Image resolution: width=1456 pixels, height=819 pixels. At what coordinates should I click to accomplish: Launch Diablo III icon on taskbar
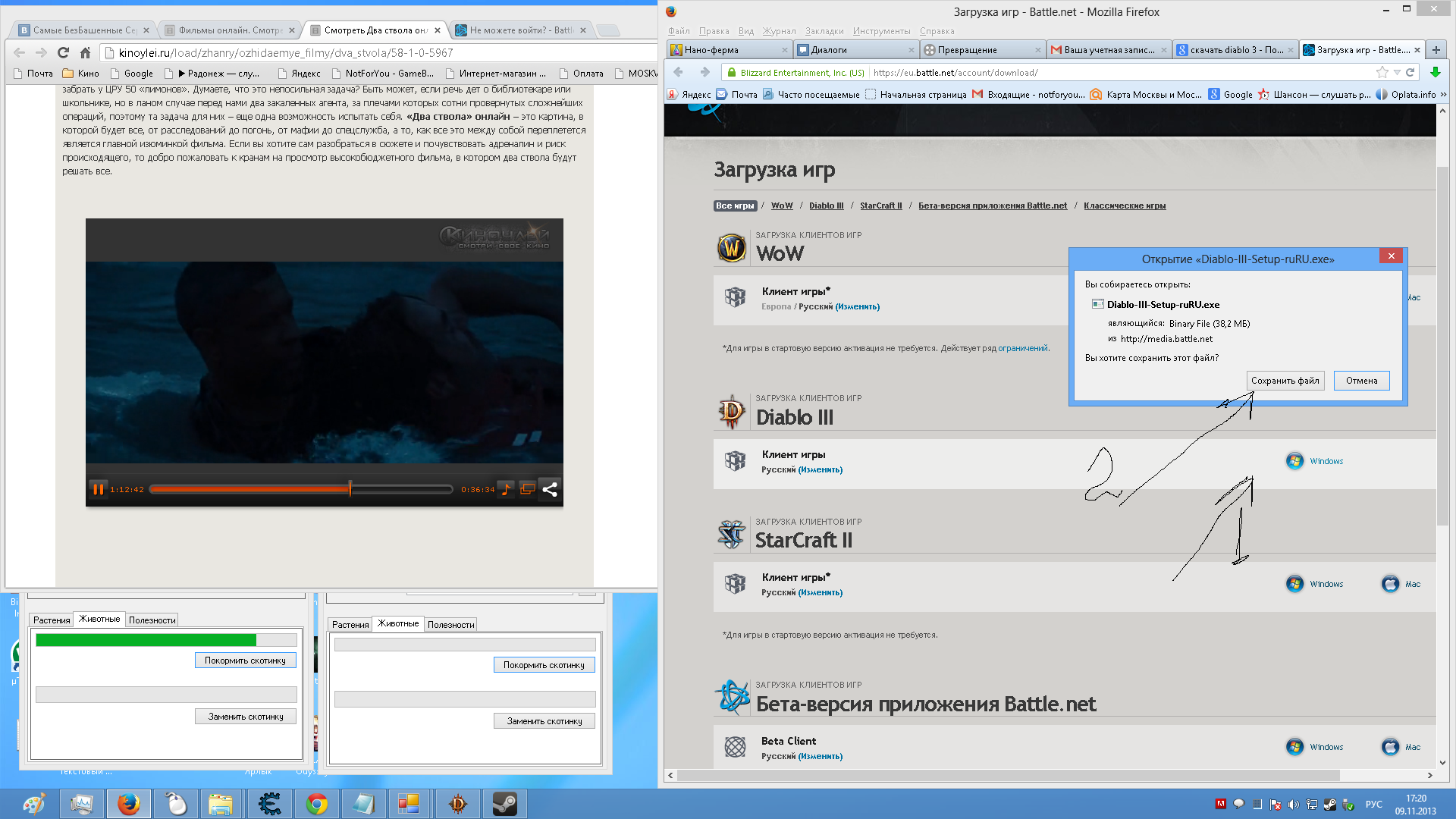(457, 804)
